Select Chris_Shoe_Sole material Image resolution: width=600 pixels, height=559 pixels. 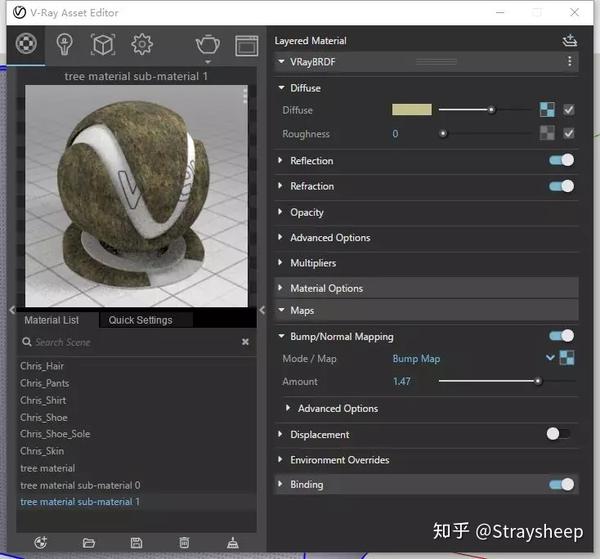55,434
